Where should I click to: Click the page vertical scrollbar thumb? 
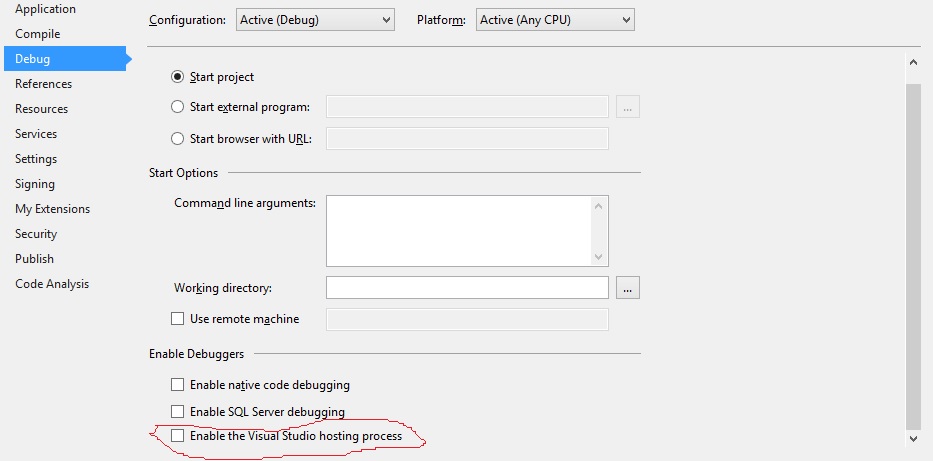[913, 256]
